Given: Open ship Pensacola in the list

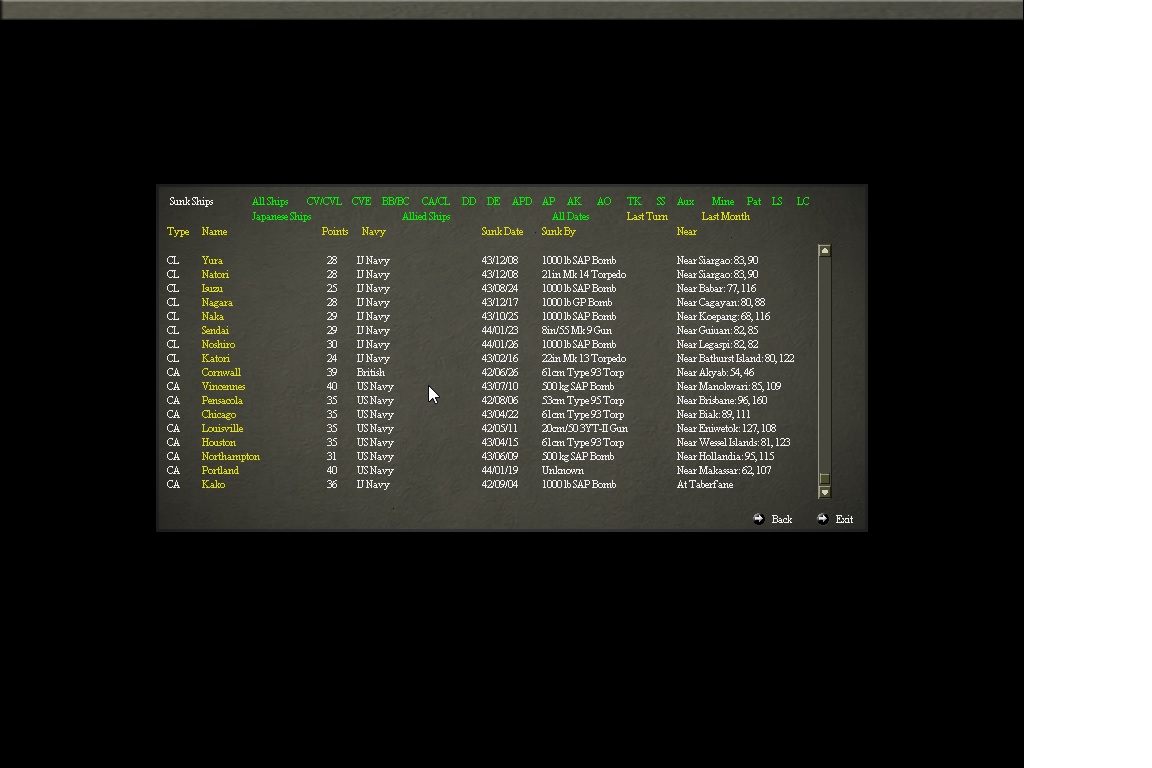Looking at the screenshot, I should [222, 401].
